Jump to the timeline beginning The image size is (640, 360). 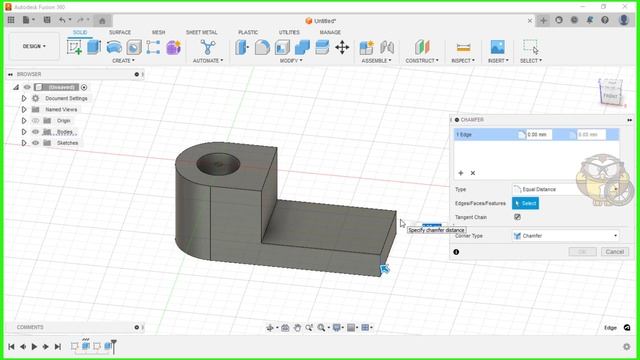point(11,347)
